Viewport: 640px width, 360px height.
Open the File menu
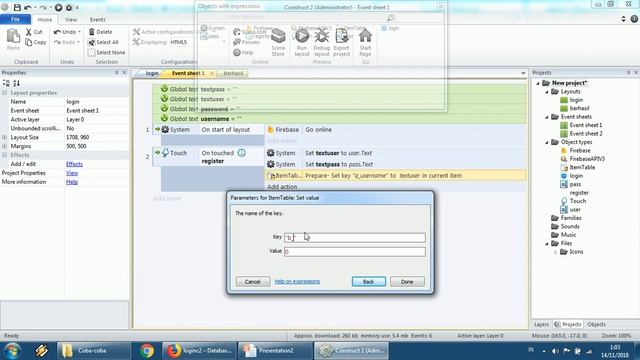point(16,19)
